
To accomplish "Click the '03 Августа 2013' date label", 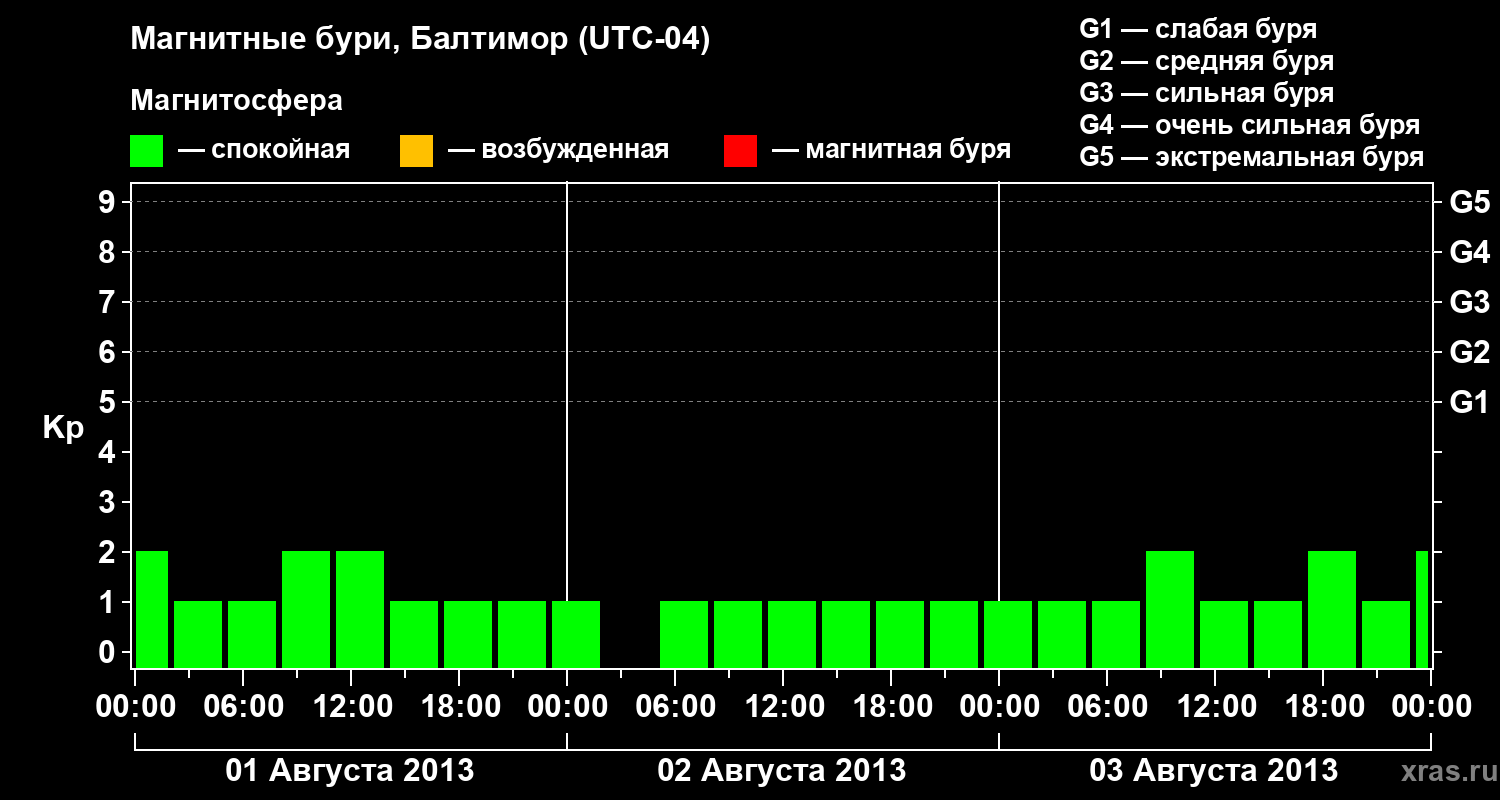I will point(1214,770).
